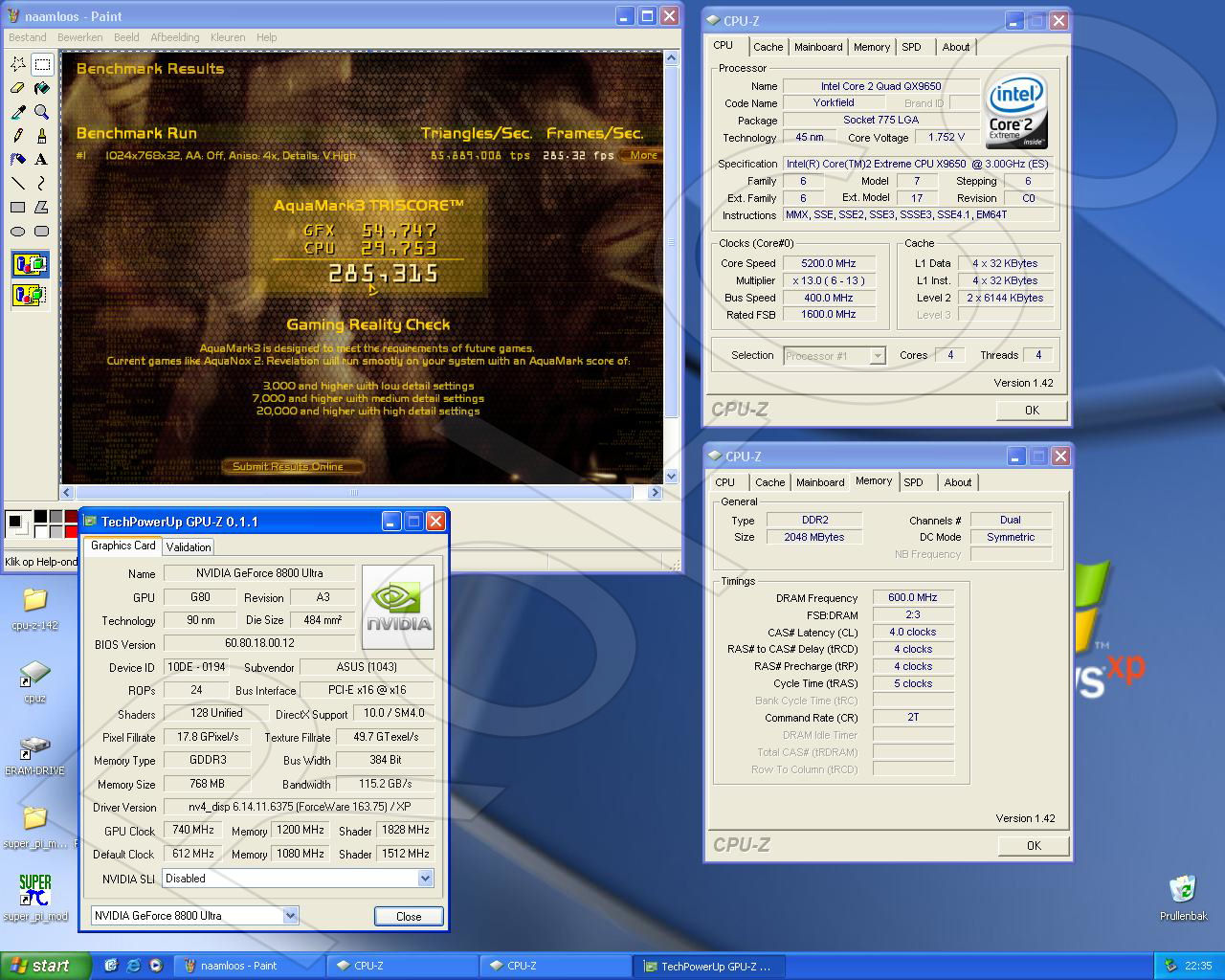The width and height of the screenshot is (1225, 980).
Task: Click Submit Results Online in the benchmark image
Action: [293, 466]
